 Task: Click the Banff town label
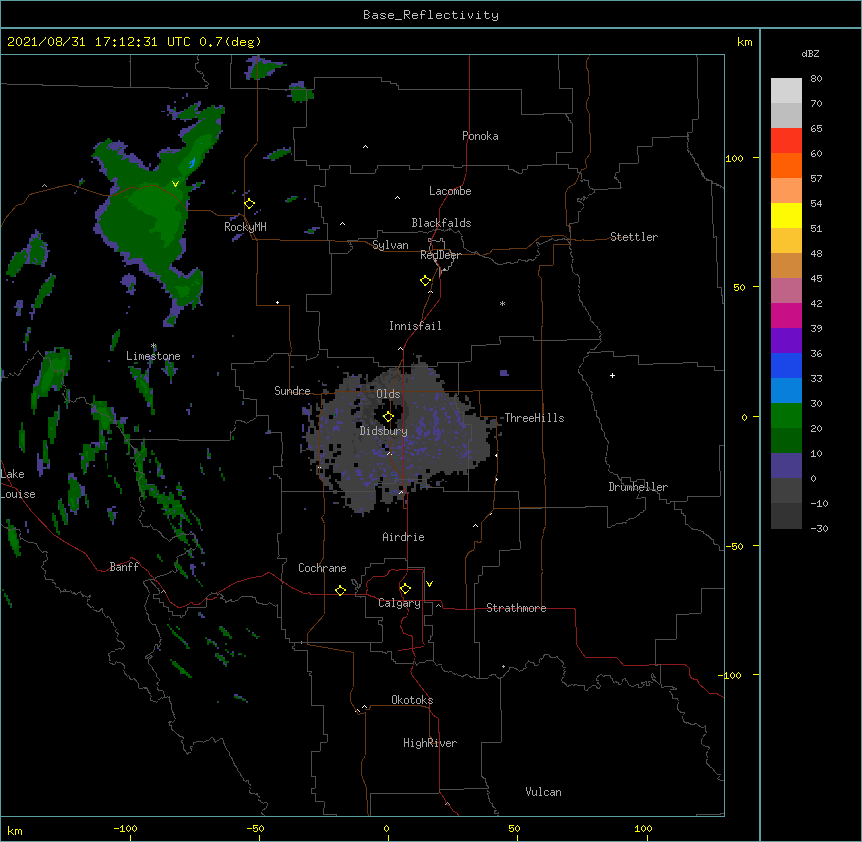pos(124,567)
